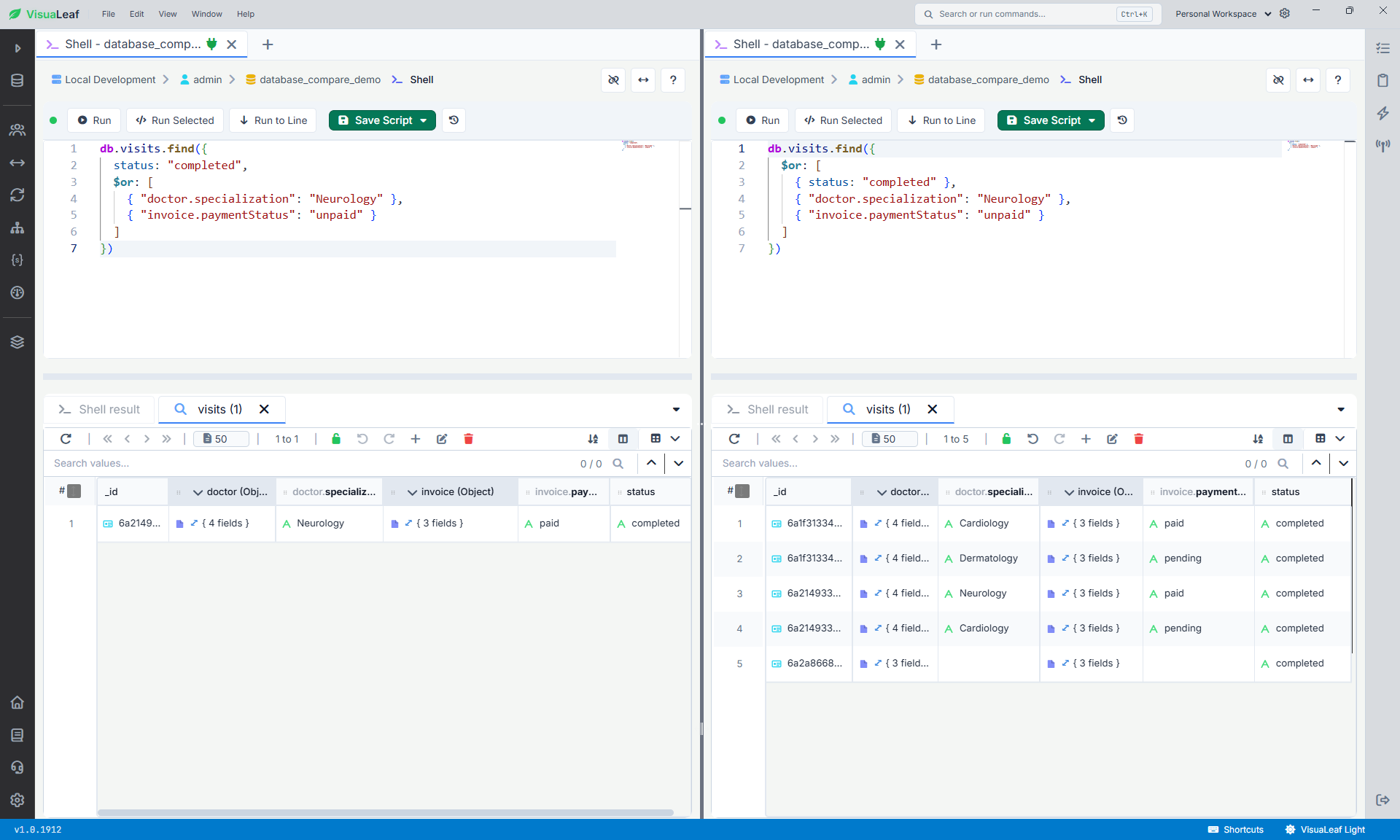This screenshot has height=840, width=1400.
Task: Open the clipboard icon in right sidebar
Action: point(1382,80)
